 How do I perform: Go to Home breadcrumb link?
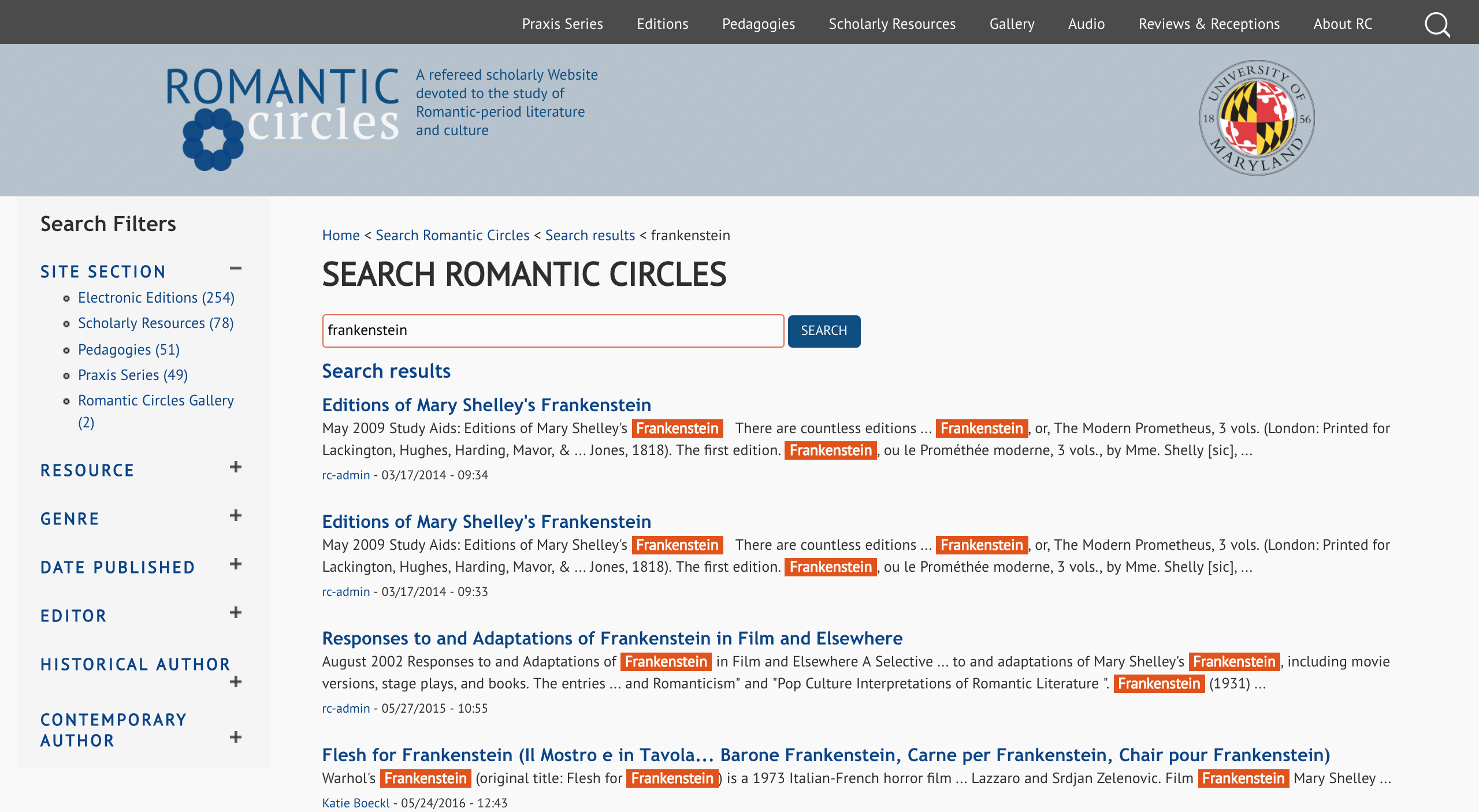tap(341, 236)
